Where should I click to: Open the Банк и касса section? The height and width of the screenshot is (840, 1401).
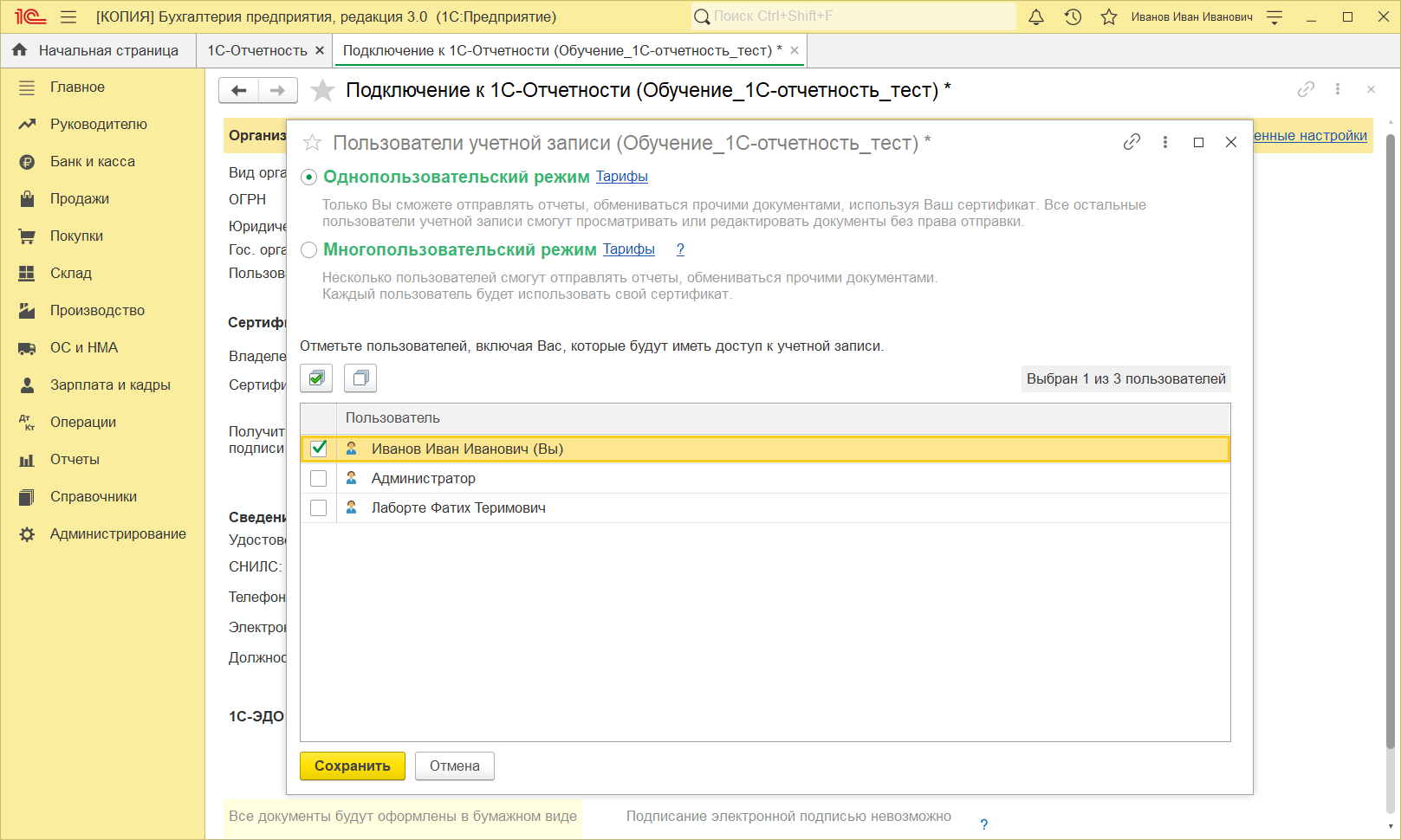92,161
